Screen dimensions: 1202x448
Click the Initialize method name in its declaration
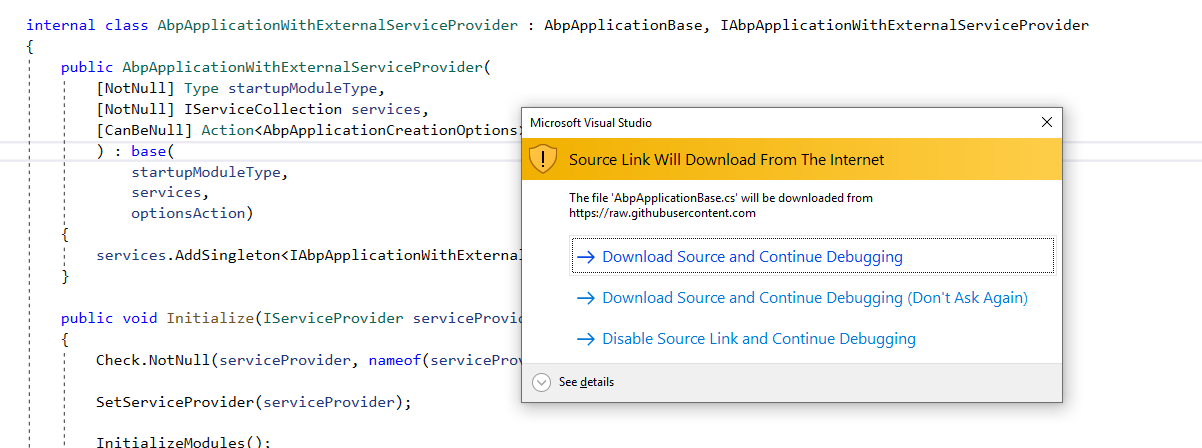[x=209, y=318]
